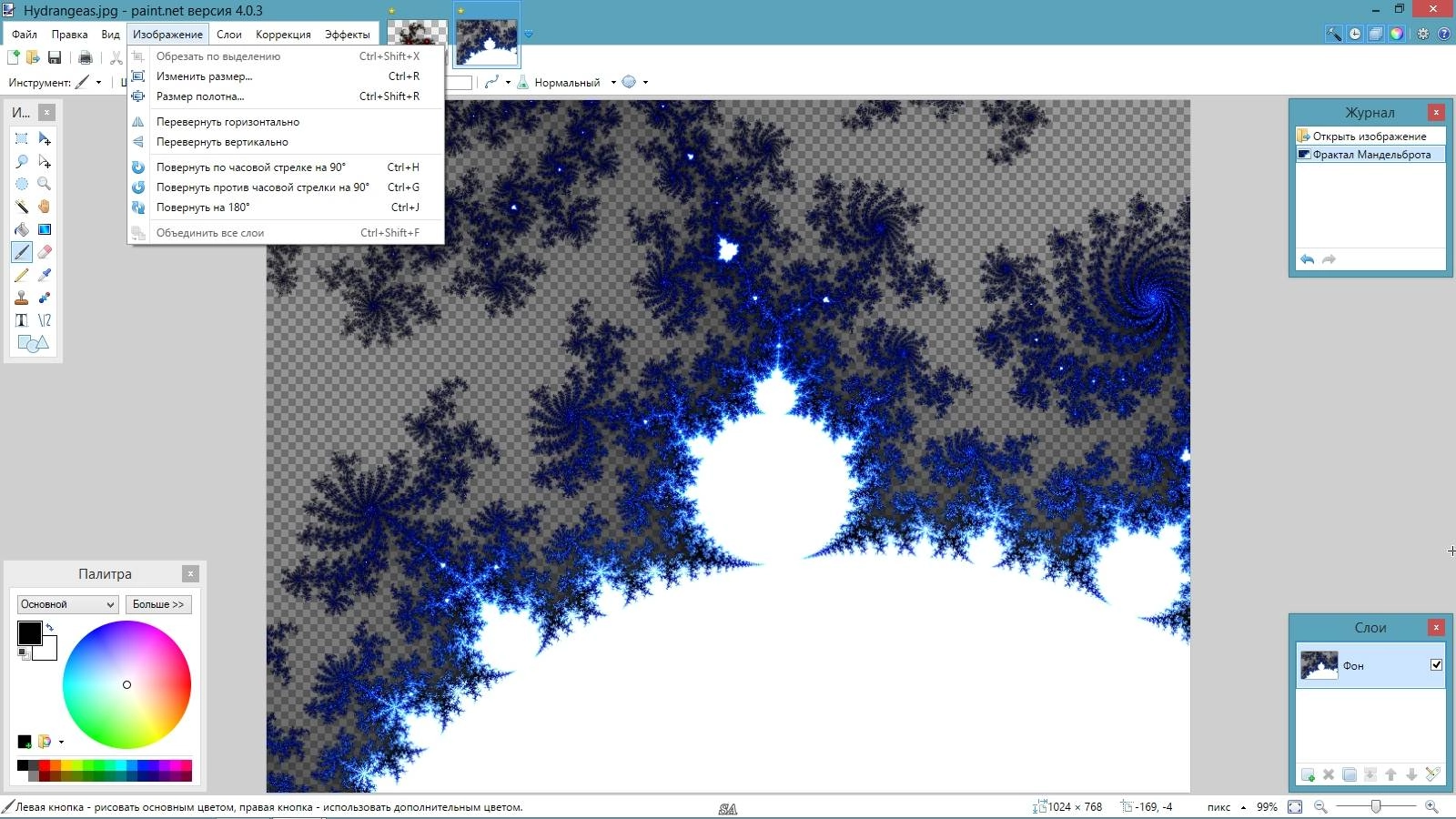Open the Основной color mode combo box
The width and height of the screenshot is (1456, 819).
[x=68, y=604]
